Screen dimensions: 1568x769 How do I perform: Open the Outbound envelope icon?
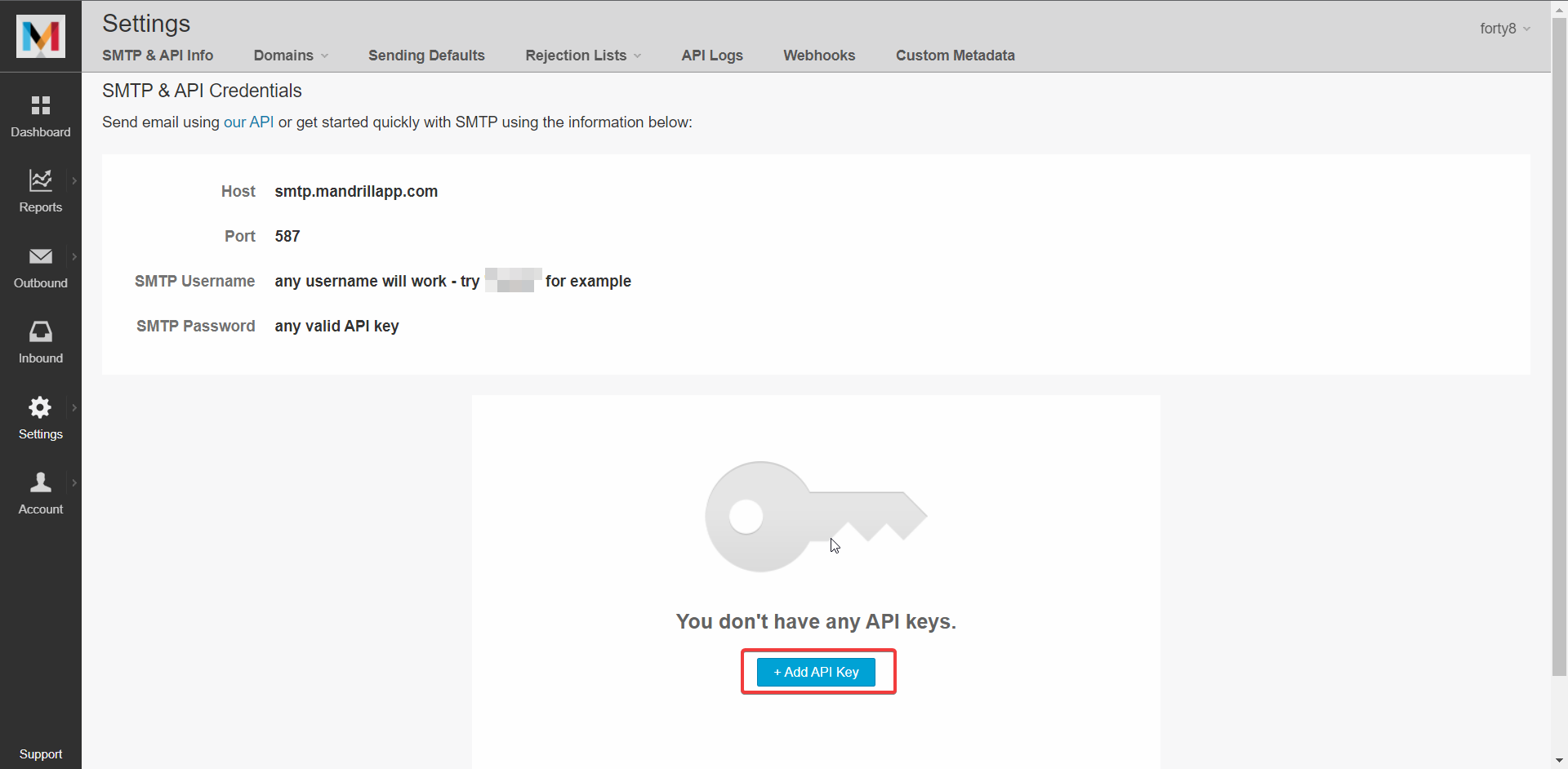click(x=41, y=256)
